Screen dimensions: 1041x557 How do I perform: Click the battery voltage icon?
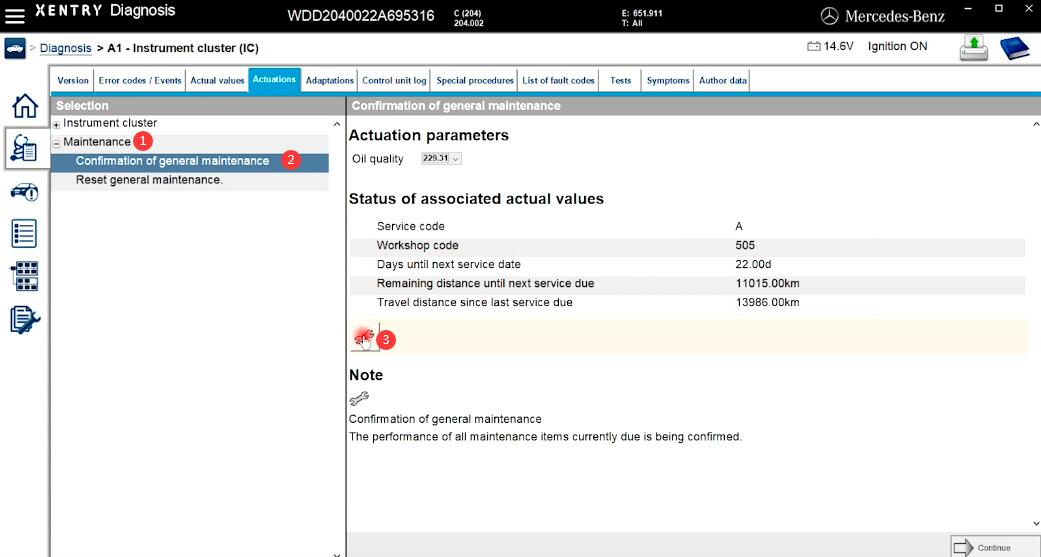pos(813,46)
